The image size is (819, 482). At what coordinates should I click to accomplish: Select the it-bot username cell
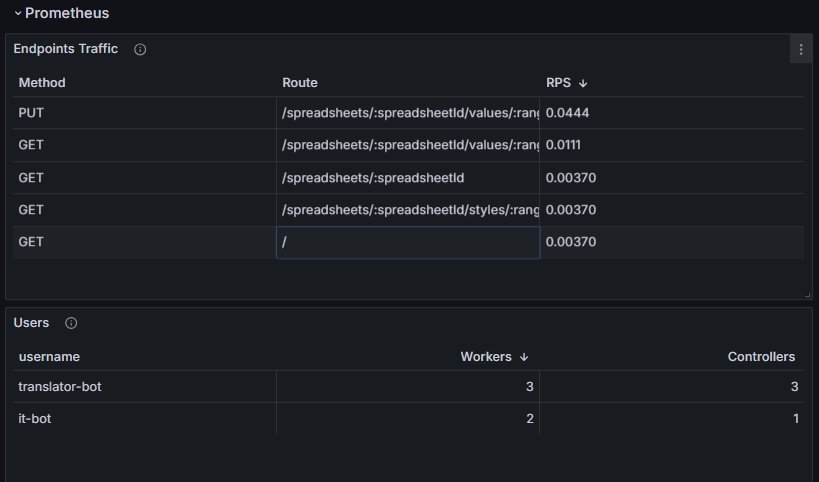point(35,418)
